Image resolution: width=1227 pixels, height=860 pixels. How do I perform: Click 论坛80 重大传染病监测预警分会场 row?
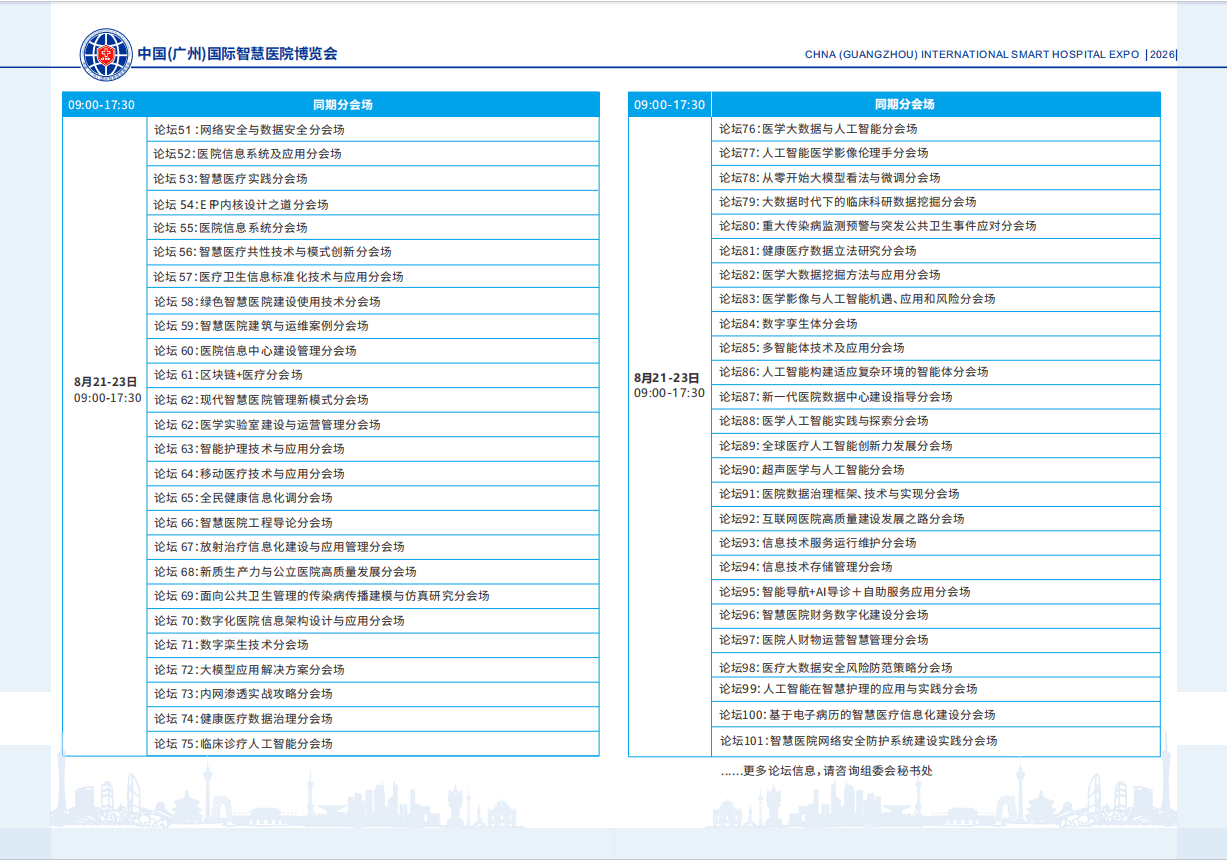coord(877,226)
